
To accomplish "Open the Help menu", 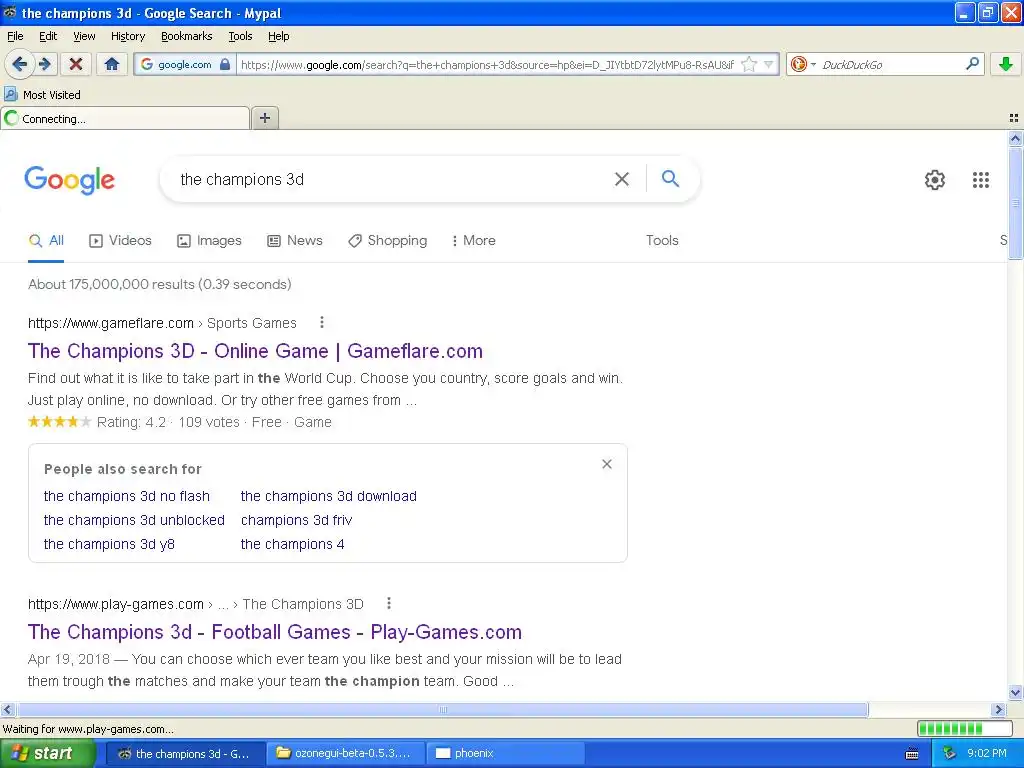I will pos(278,36).
